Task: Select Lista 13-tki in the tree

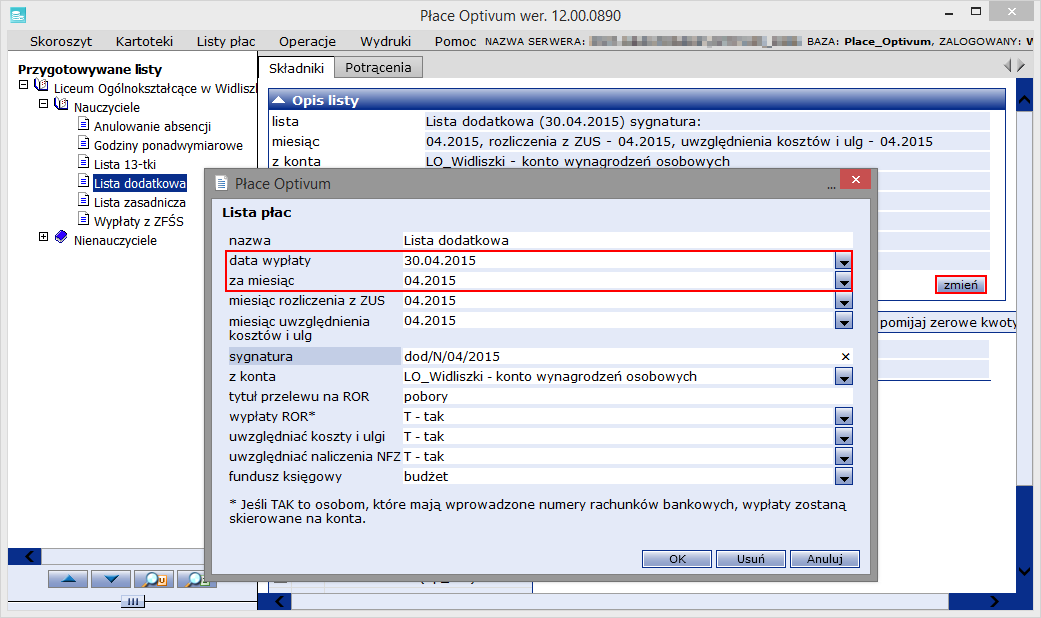Action: coord(125,164)
